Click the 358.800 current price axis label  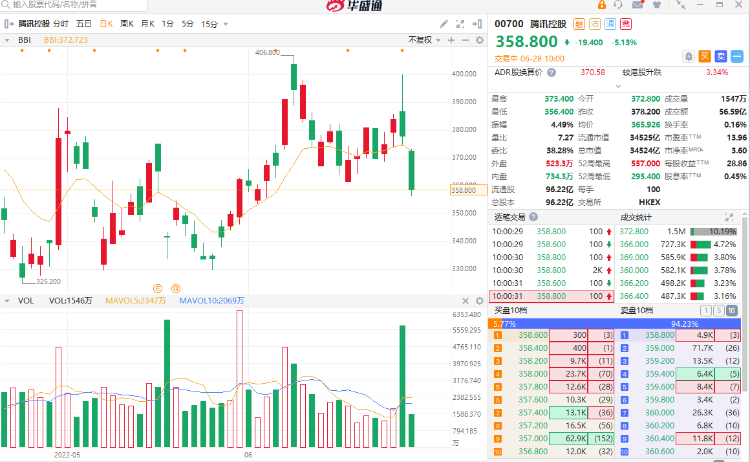(x=468, y=190)
